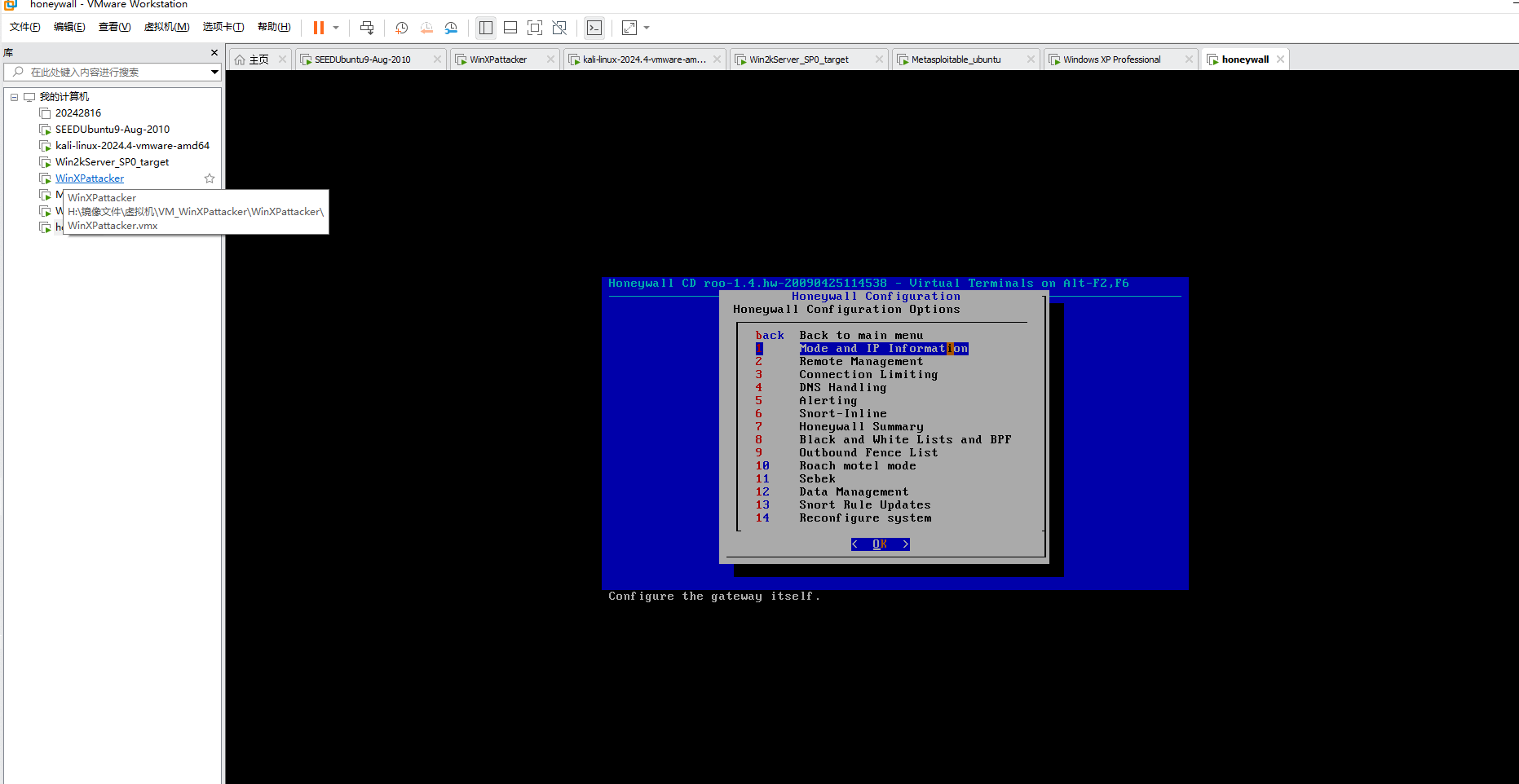
Task: Toggle the console view toolbar icon
Action: click(x=594, y=28)
